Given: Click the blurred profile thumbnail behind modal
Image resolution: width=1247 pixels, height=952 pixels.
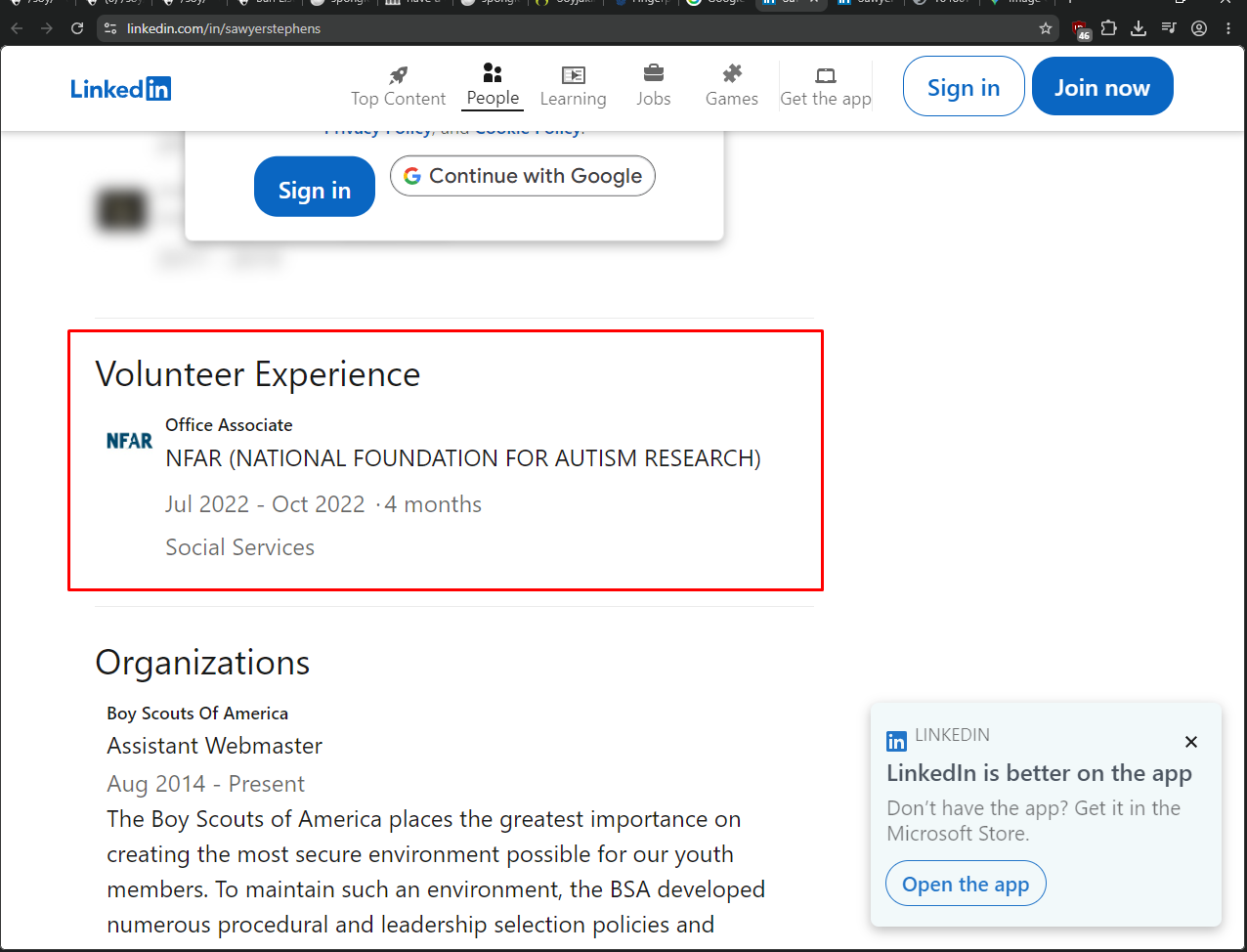Looking at the screenshot, I should tap(122, 210).
